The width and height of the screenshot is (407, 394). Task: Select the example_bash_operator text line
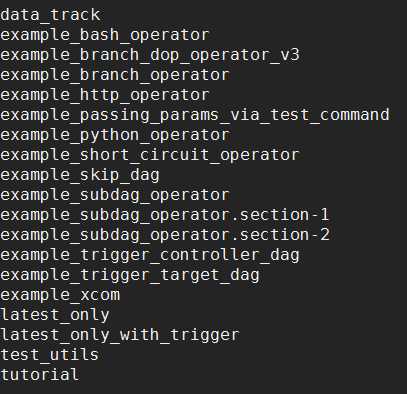click(x=105, y=35)
